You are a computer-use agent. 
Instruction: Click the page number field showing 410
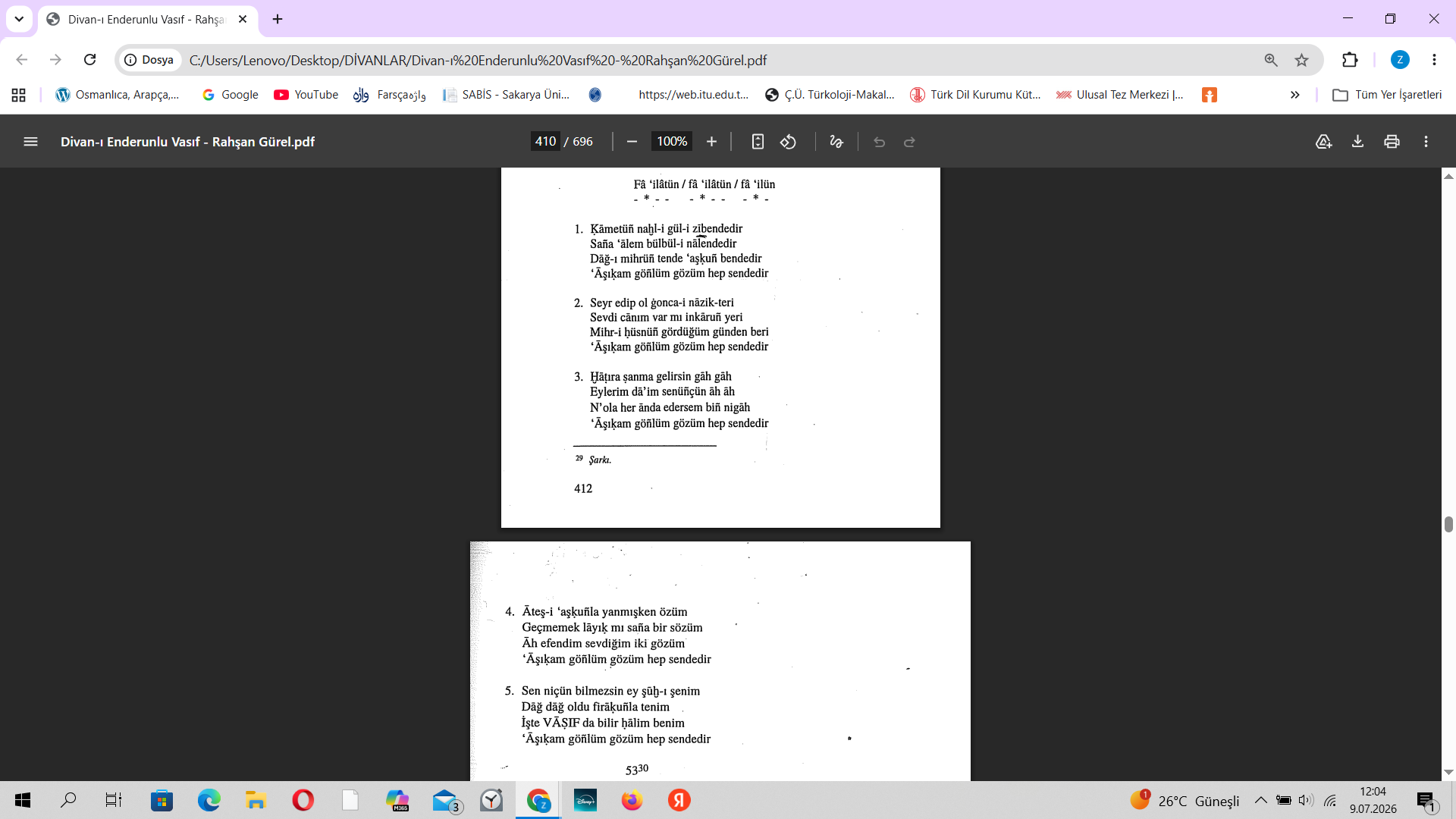point(545,142)
